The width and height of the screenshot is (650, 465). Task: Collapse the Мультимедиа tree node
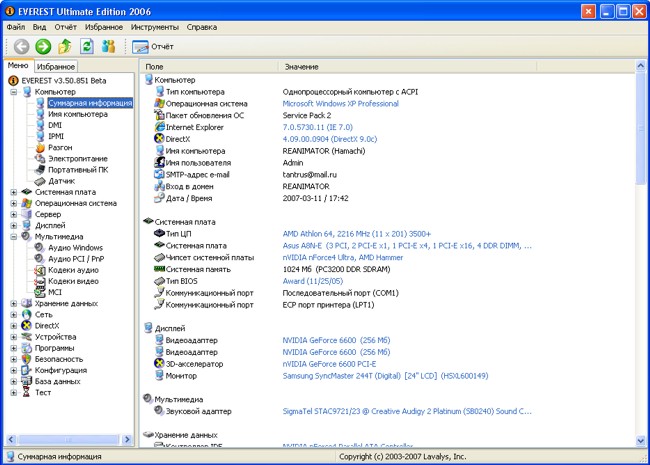(x=14, y=237)
